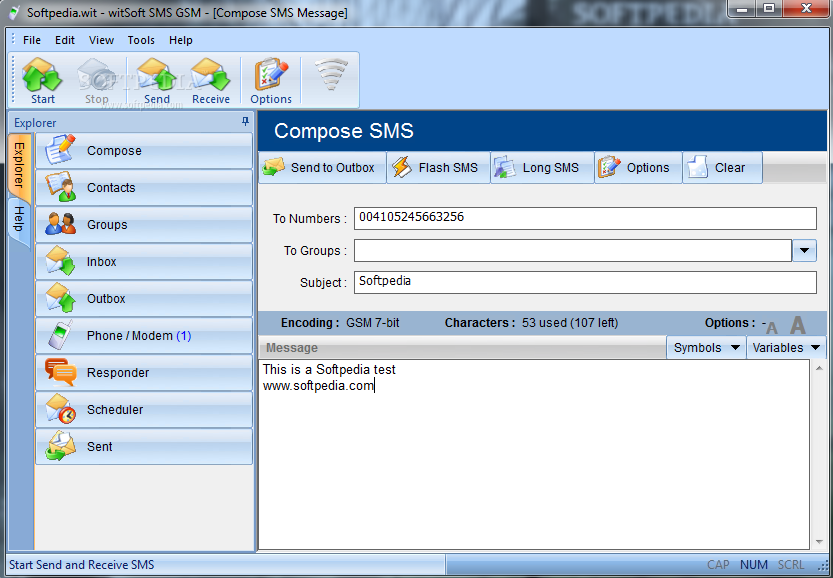Open Options from the main toolbar
The width and height of the screenshot is (833, 578).
point(271,81)
